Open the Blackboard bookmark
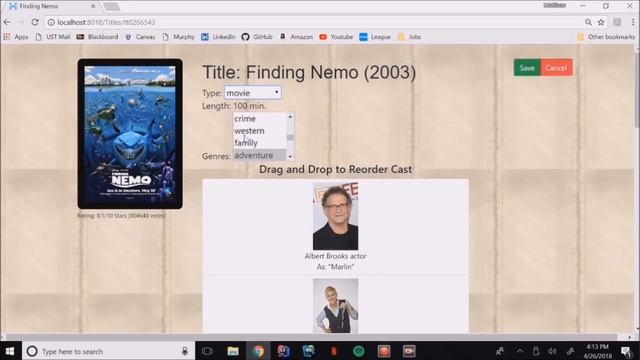The width and height of the screenshot is (640, 360). click(x=98, y=37)
